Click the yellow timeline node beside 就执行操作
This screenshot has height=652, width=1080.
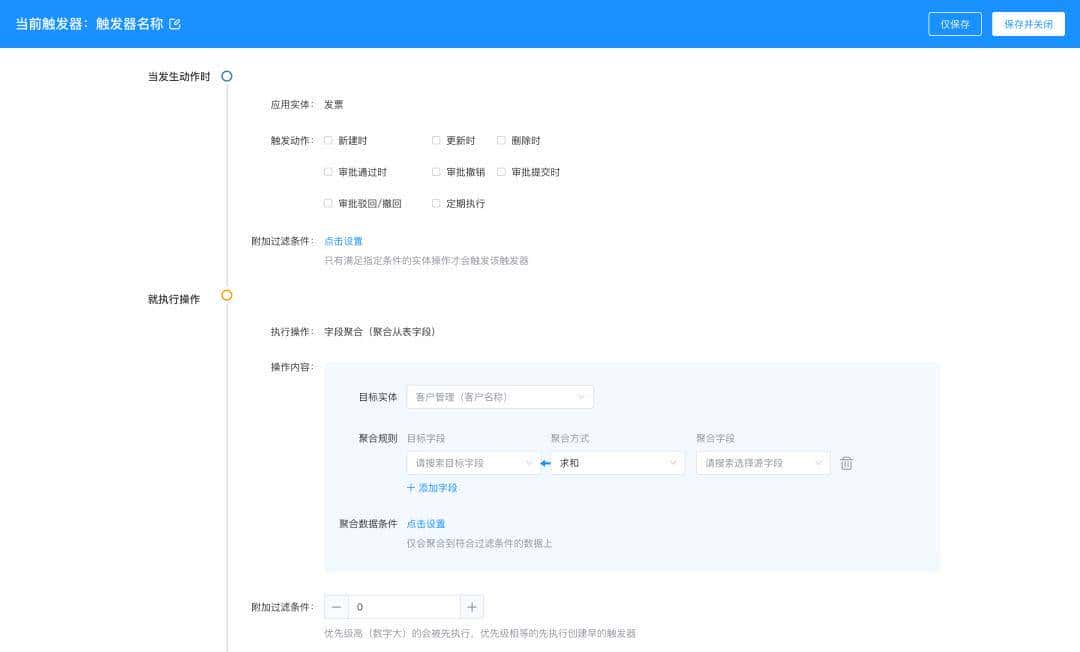click(227, 296)
